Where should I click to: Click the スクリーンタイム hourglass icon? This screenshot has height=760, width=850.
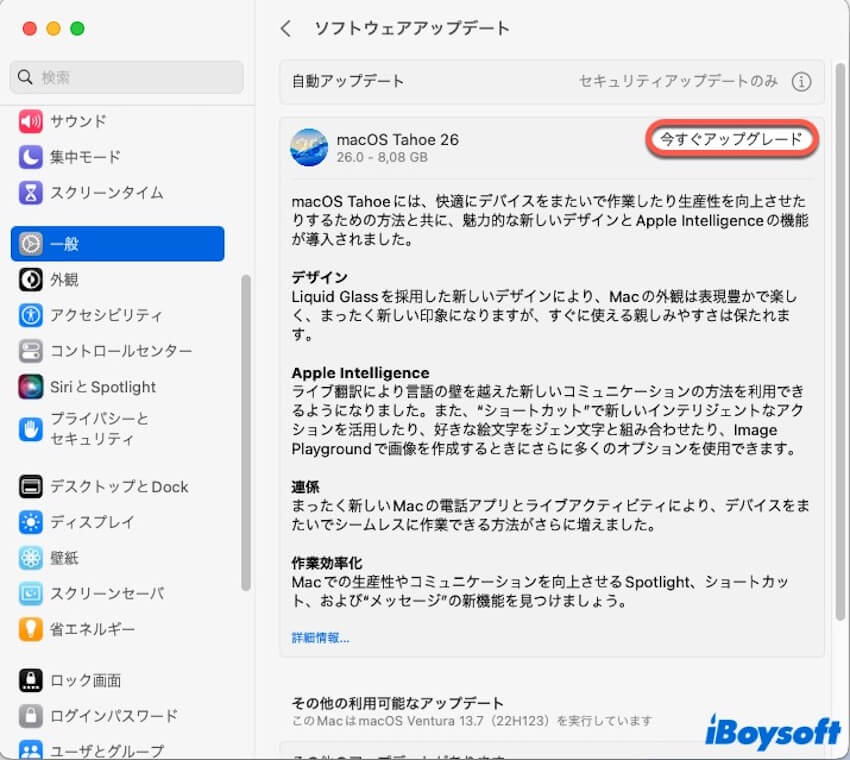pyautogui.click(x=30, y=192)
